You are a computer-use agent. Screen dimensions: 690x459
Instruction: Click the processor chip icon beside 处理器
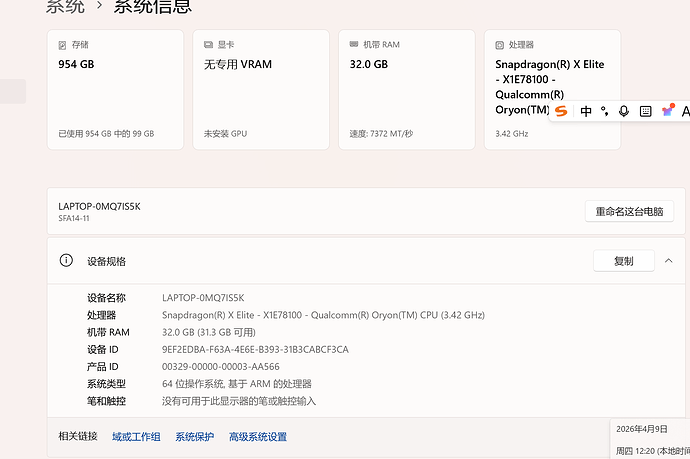(x=499, y=45)
